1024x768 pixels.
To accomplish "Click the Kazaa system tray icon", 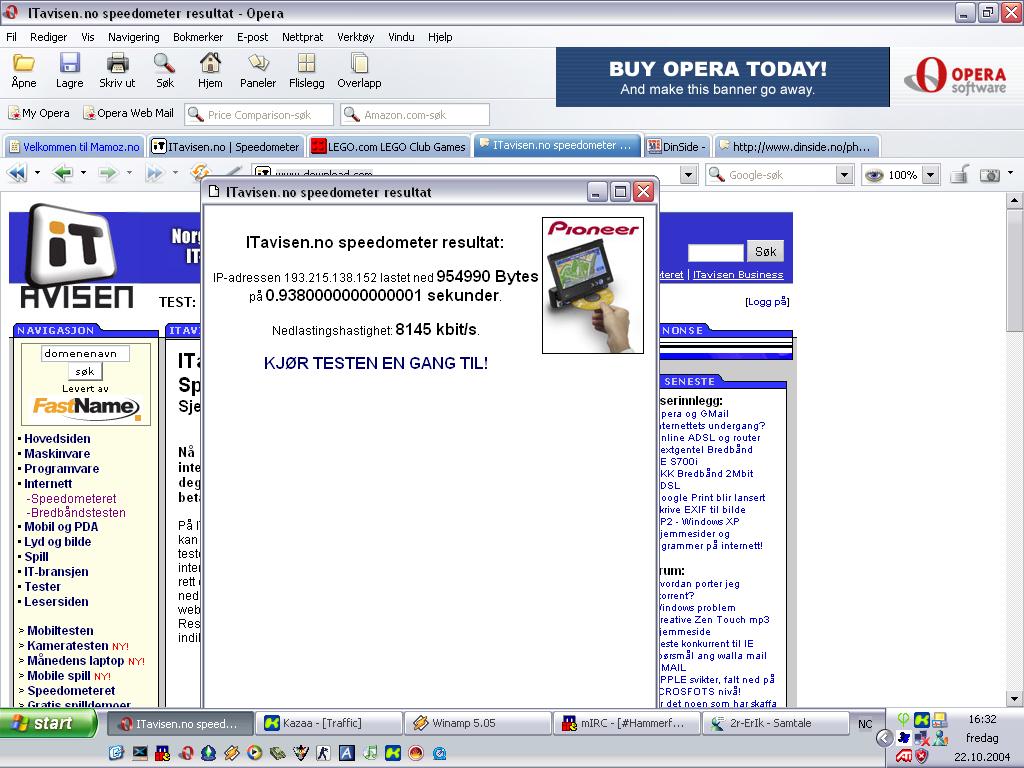I will click(x=921, y=720).
